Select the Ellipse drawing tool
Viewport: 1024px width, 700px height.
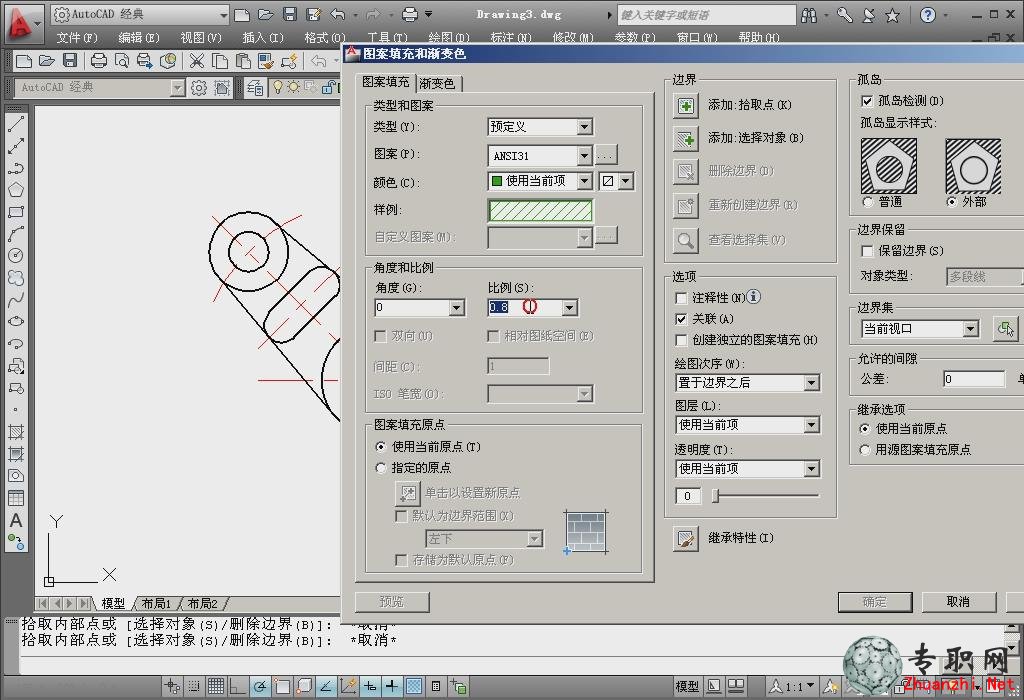point(16,321)
